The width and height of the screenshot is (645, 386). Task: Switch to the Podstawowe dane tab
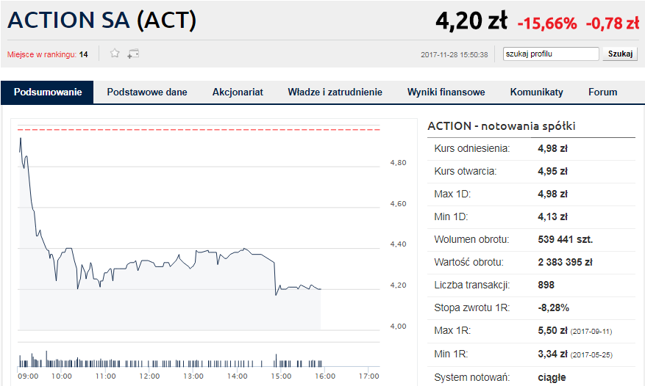pos(147,92)
